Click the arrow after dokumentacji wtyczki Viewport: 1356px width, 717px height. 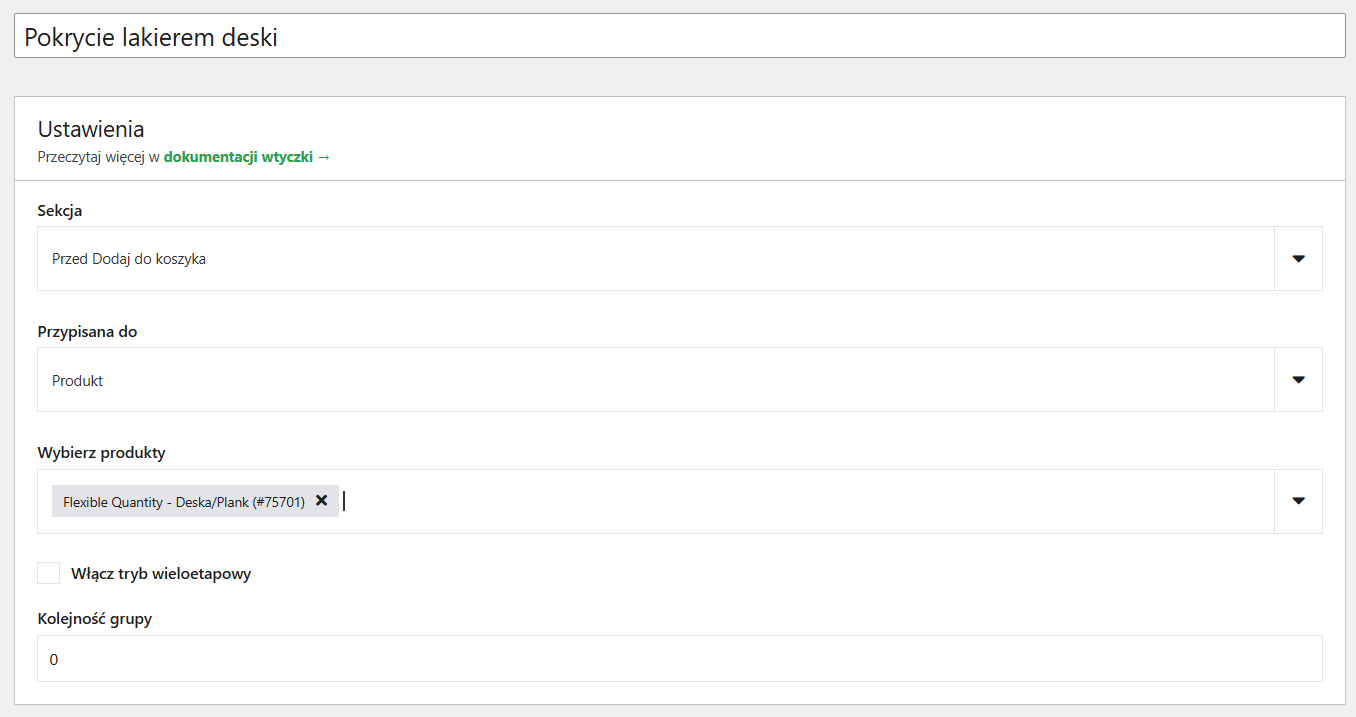click(324, 157)
